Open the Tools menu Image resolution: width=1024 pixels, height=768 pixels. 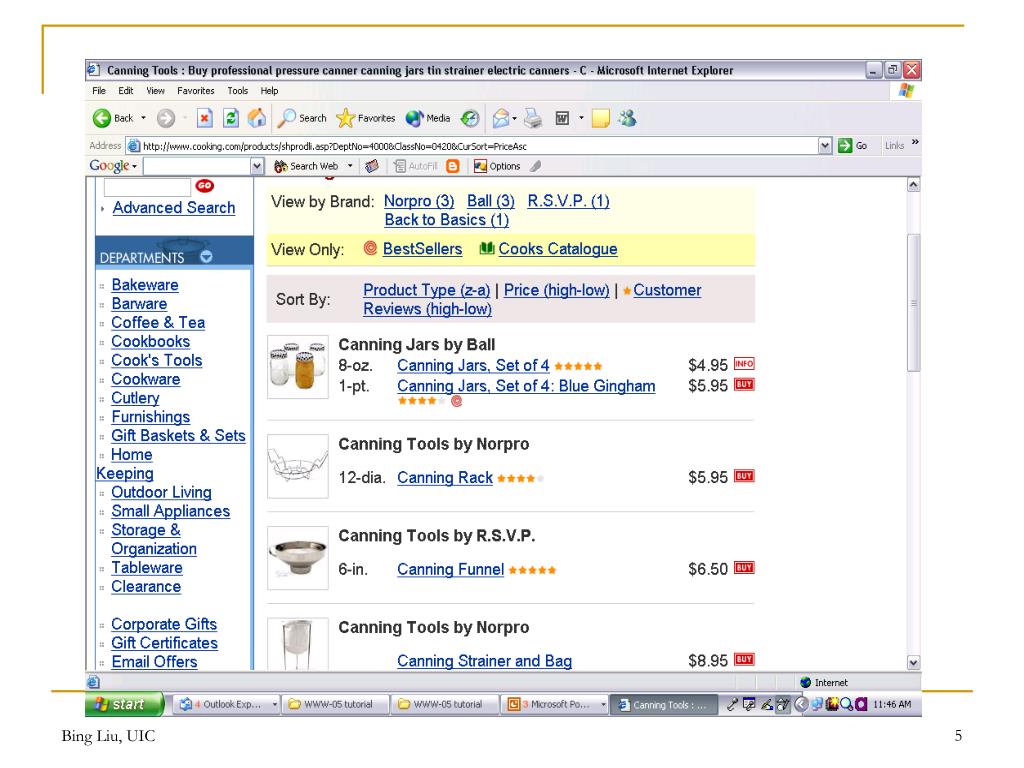(238, 91)
